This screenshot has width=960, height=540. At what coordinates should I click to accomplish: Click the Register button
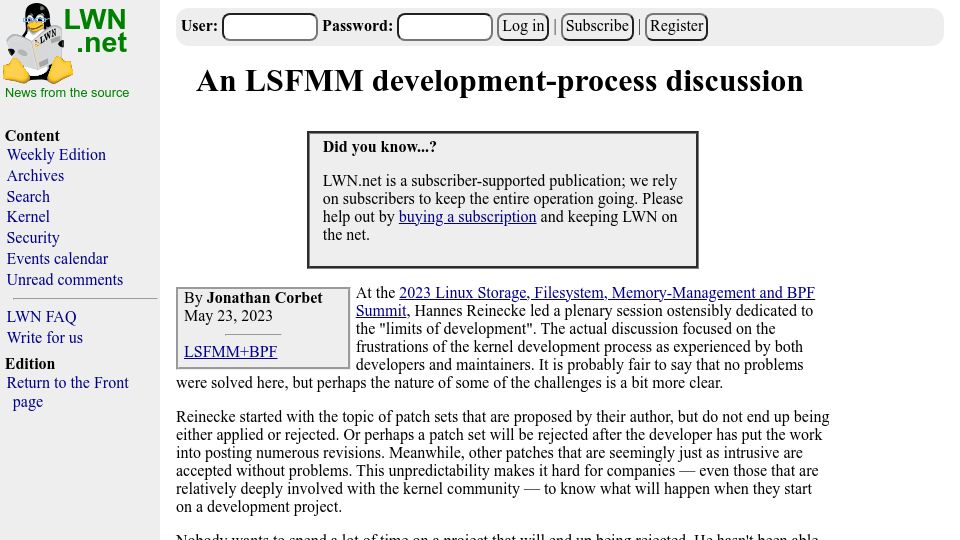click(x=677, y=27)
